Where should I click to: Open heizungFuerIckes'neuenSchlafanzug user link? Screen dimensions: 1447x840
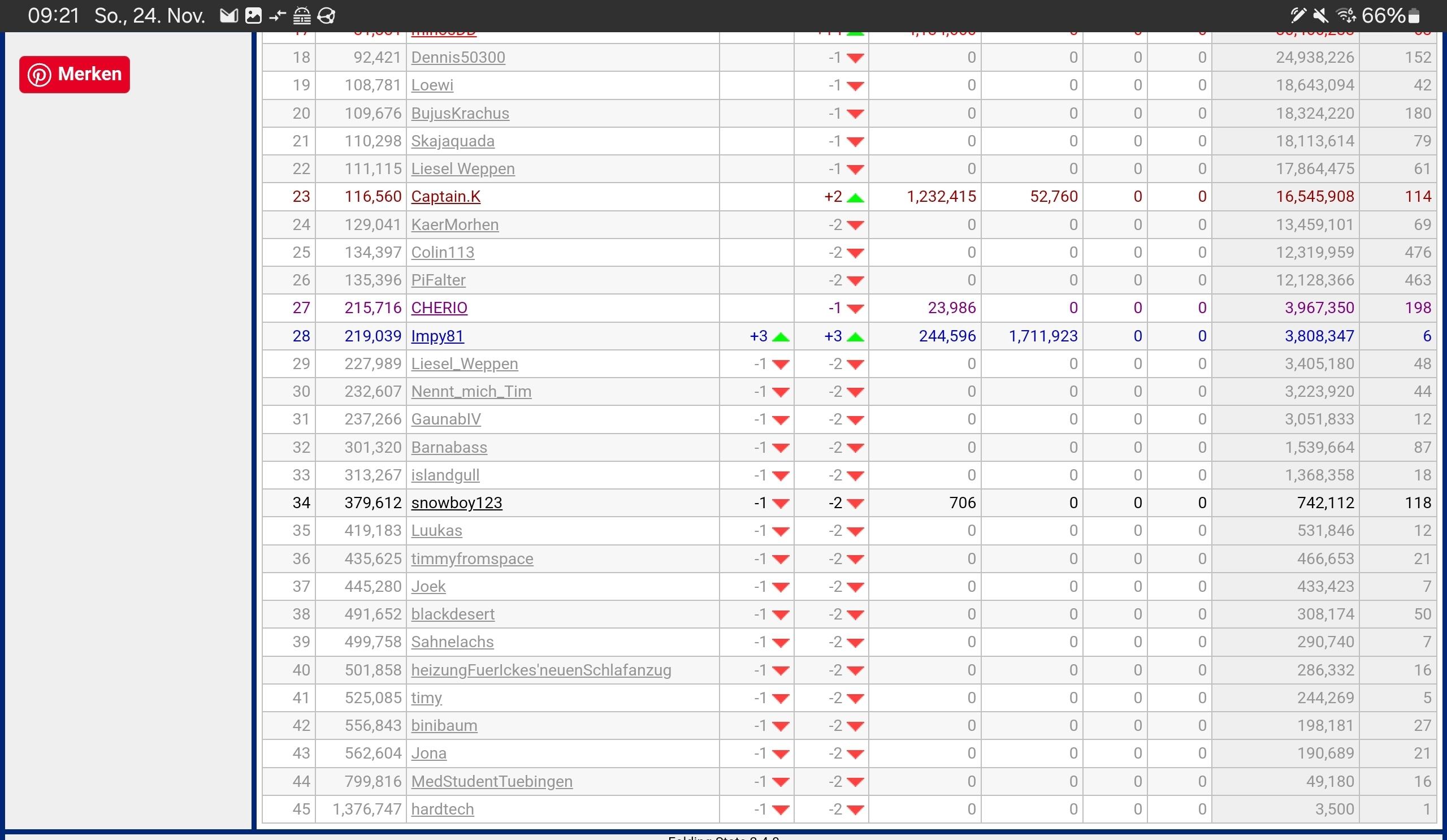click(541, 670)
